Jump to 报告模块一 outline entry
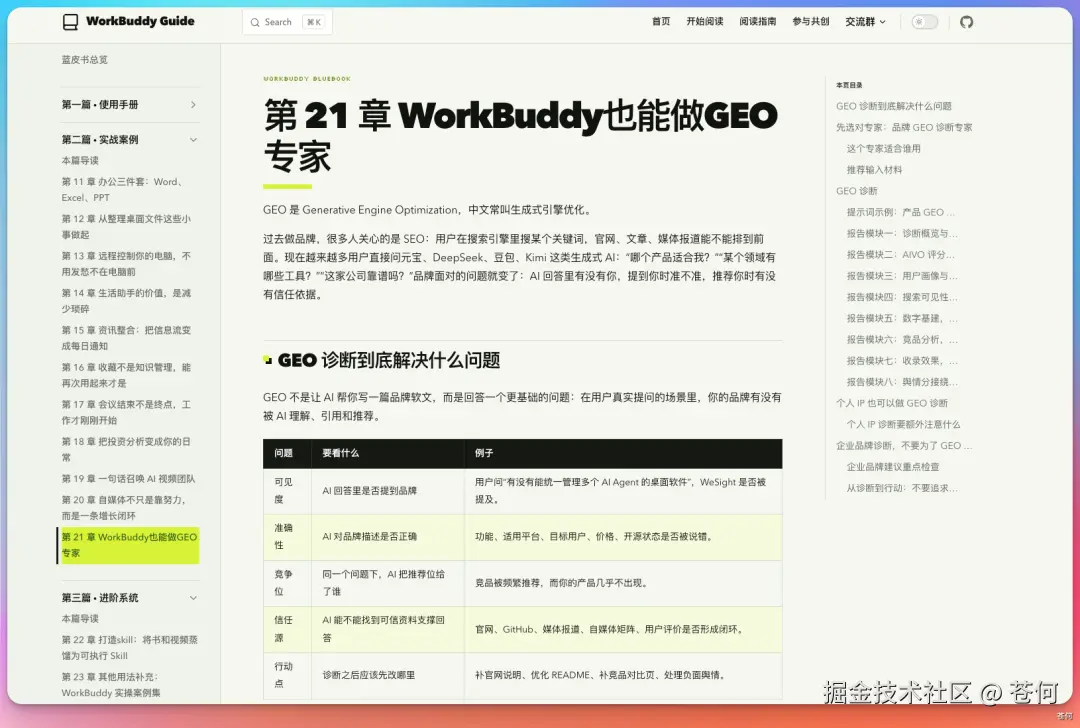 click(902, 233)
